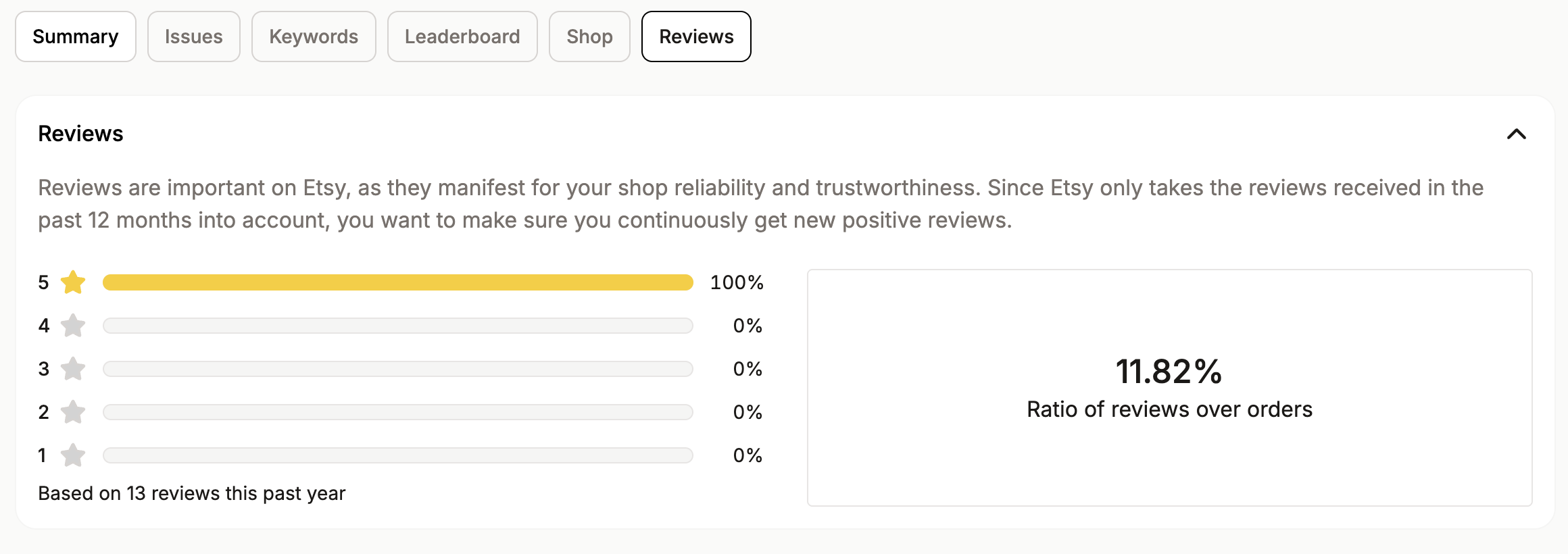Click the empty 4-star progress bar

click(x=398, y=326)
